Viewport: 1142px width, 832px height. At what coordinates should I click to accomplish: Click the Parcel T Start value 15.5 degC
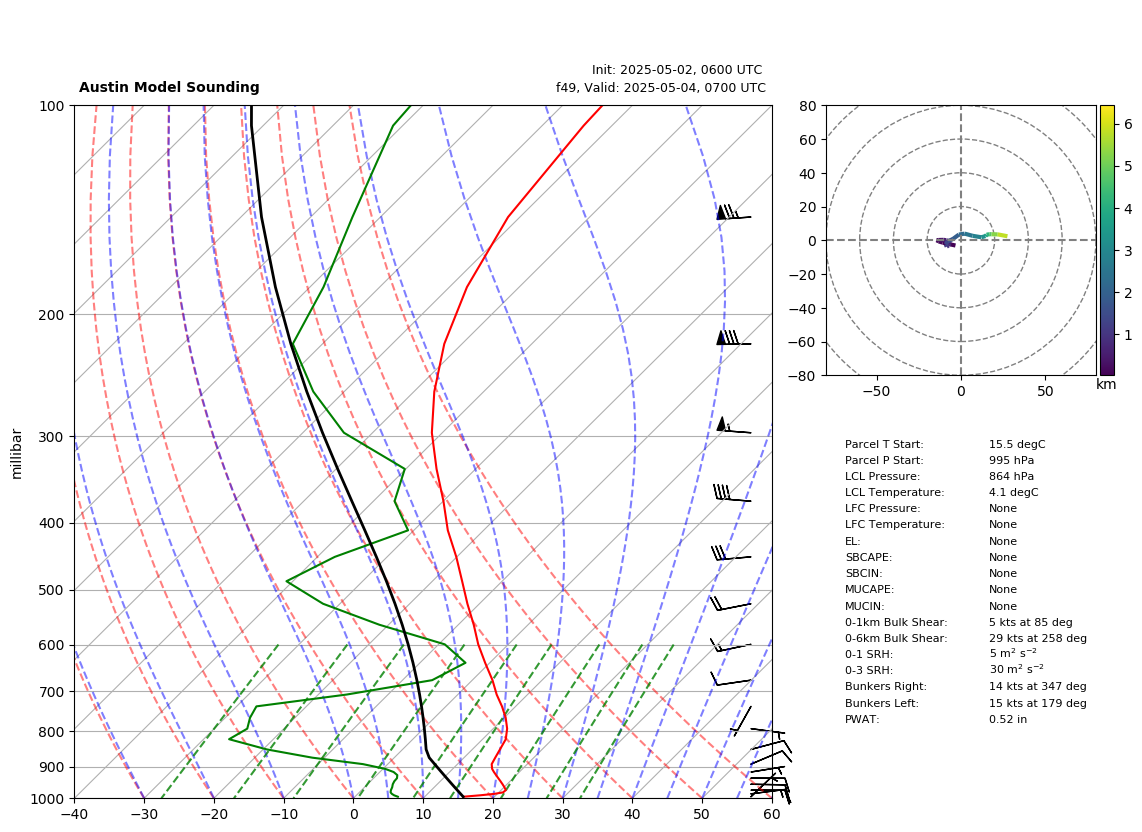click(1017, 444)
